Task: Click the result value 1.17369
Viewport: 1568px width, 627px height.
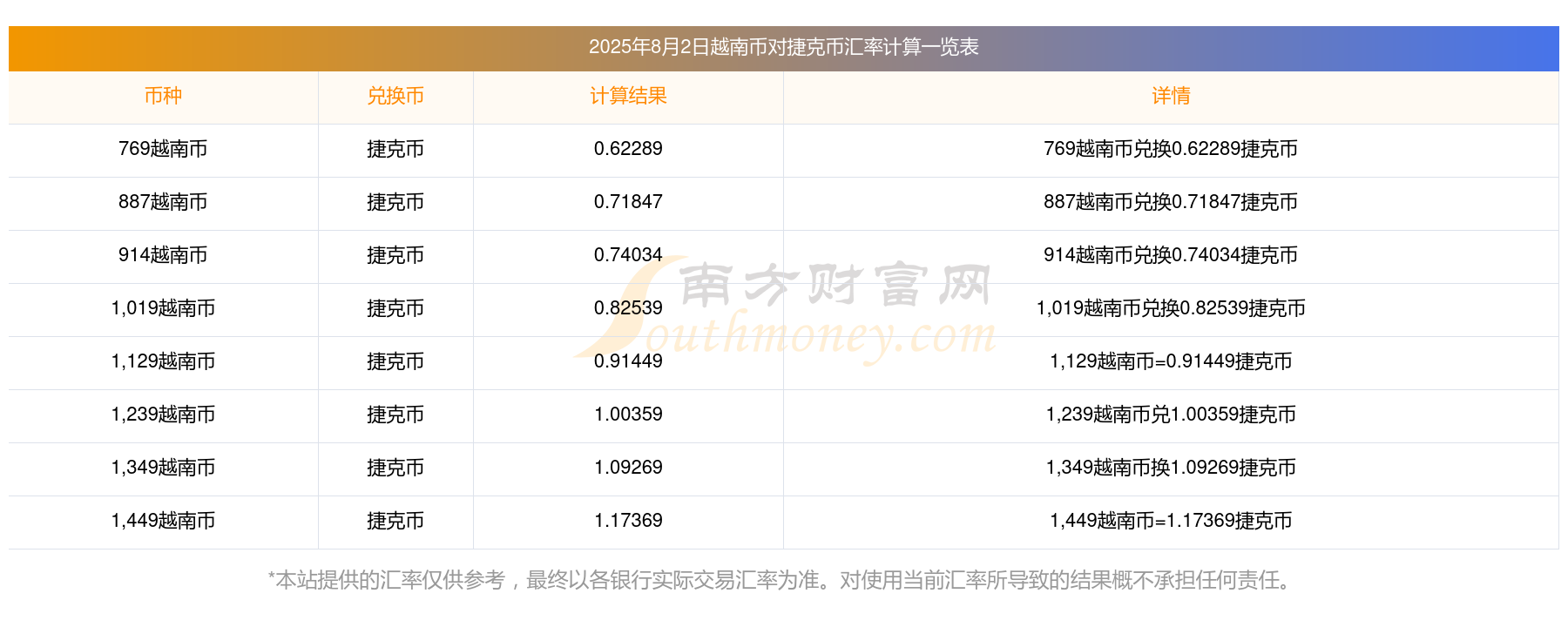Action: click(x=628, y=521)
